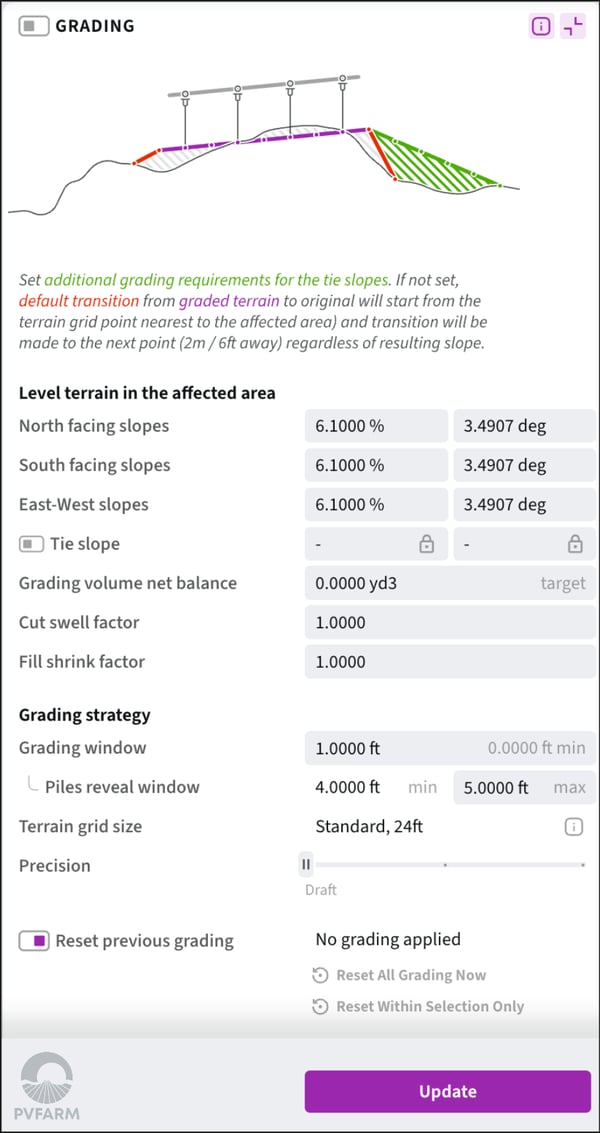This screenshot has width=600, height=1133.
Task: Enable the Tie slope toggle
Action: point(31,544)
